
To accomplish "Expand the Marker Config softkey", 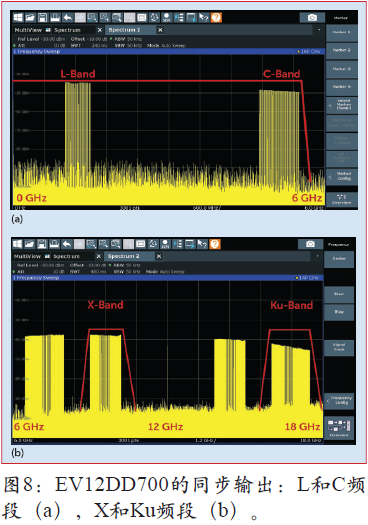I will click(342, 176).
